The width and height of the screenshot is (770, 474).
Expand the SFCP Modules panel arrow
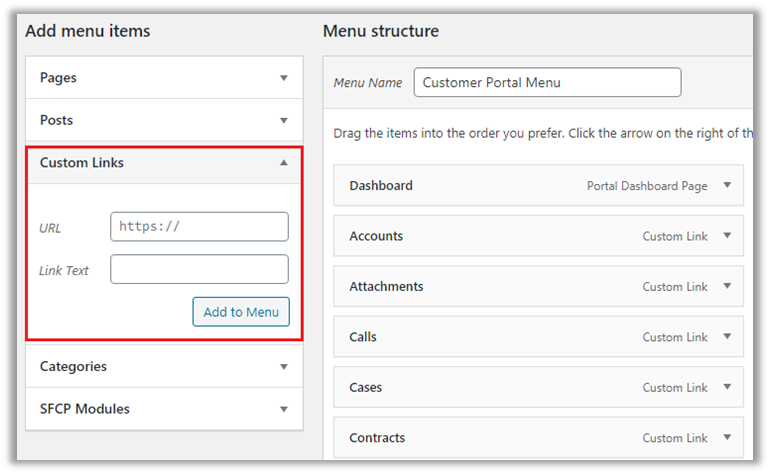[284, 409]
